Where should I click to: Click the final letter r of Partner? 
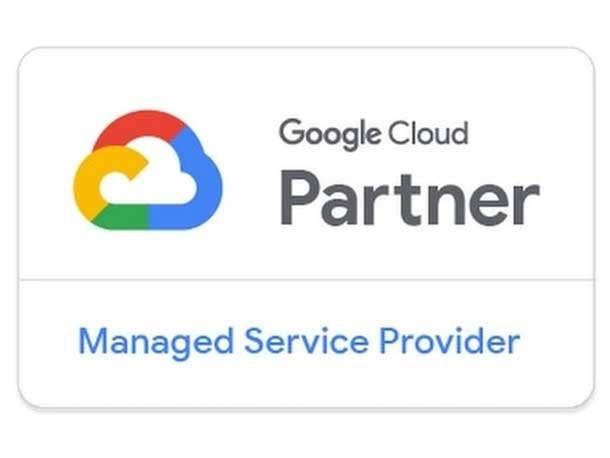(527, 205)
